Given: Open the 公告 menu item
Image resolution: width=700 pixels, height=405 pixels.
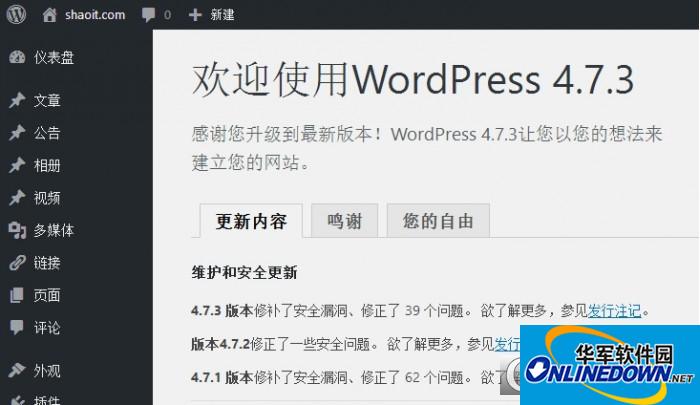Looking at the screenshot, I should click(x=47, y=133).
